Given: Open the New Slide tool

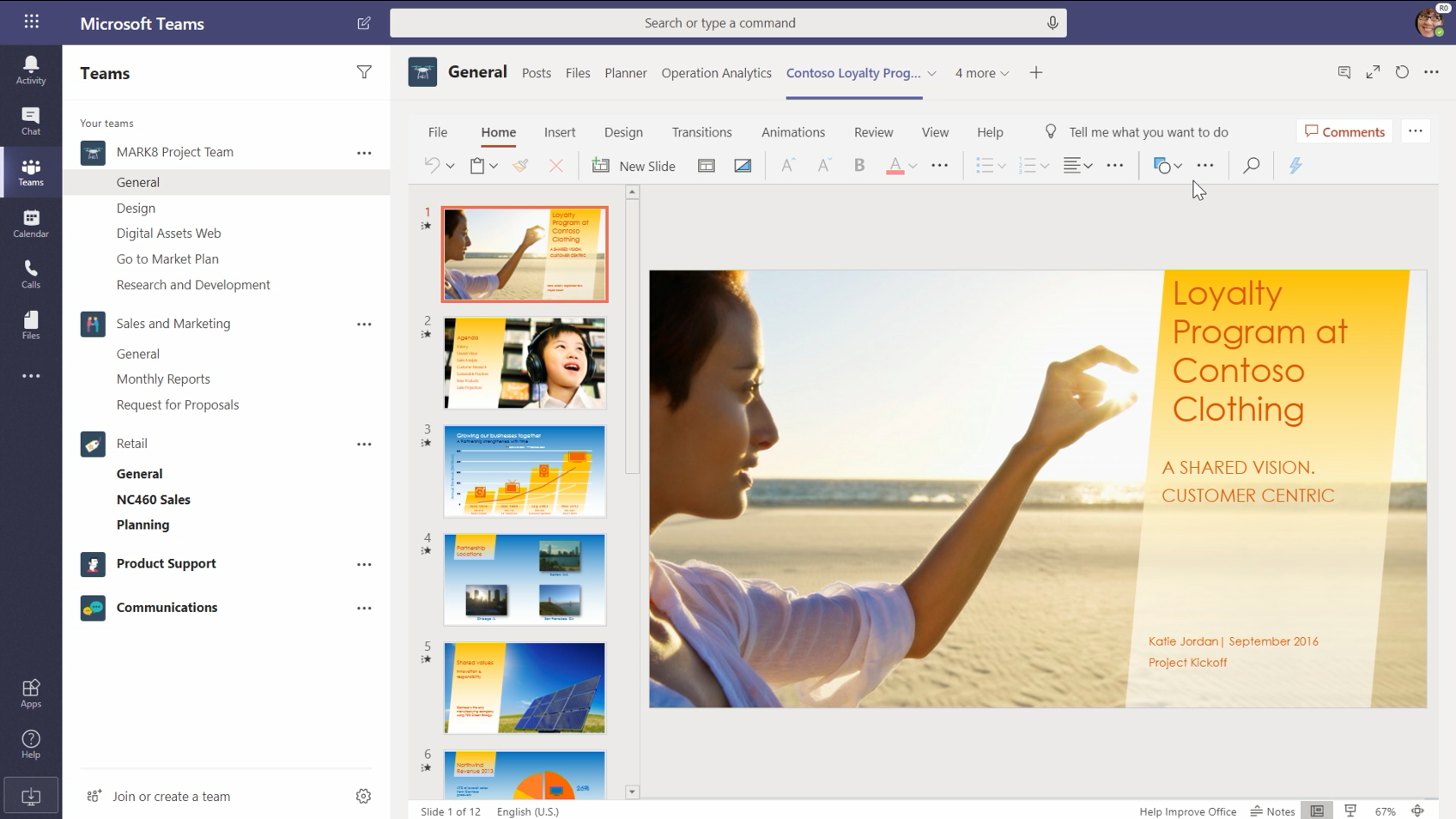Looking at the screenshot, I should [x=634, y=166].
